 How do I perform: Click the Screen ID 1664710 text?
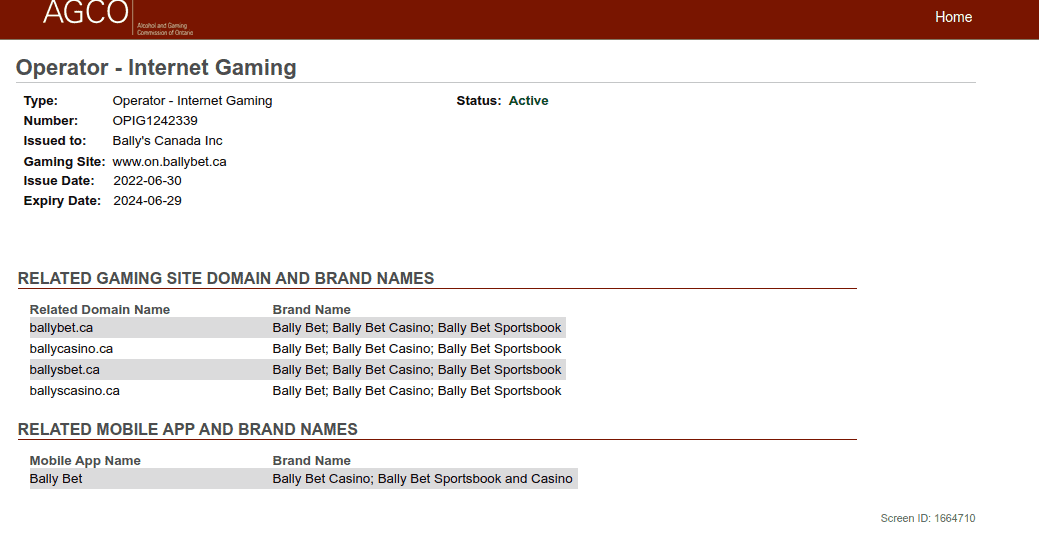927,518
